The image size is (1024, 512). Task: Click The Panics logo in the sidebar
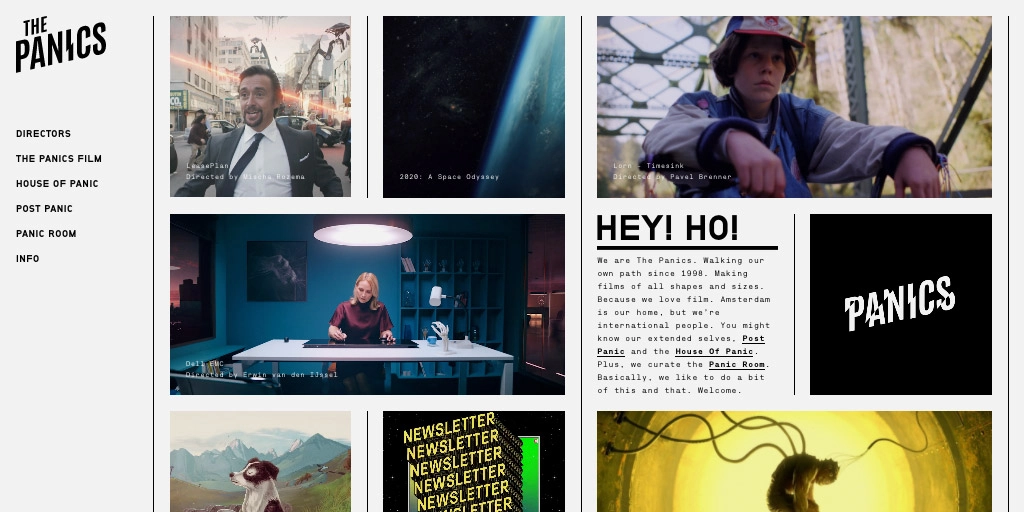(x=60, y=45)
